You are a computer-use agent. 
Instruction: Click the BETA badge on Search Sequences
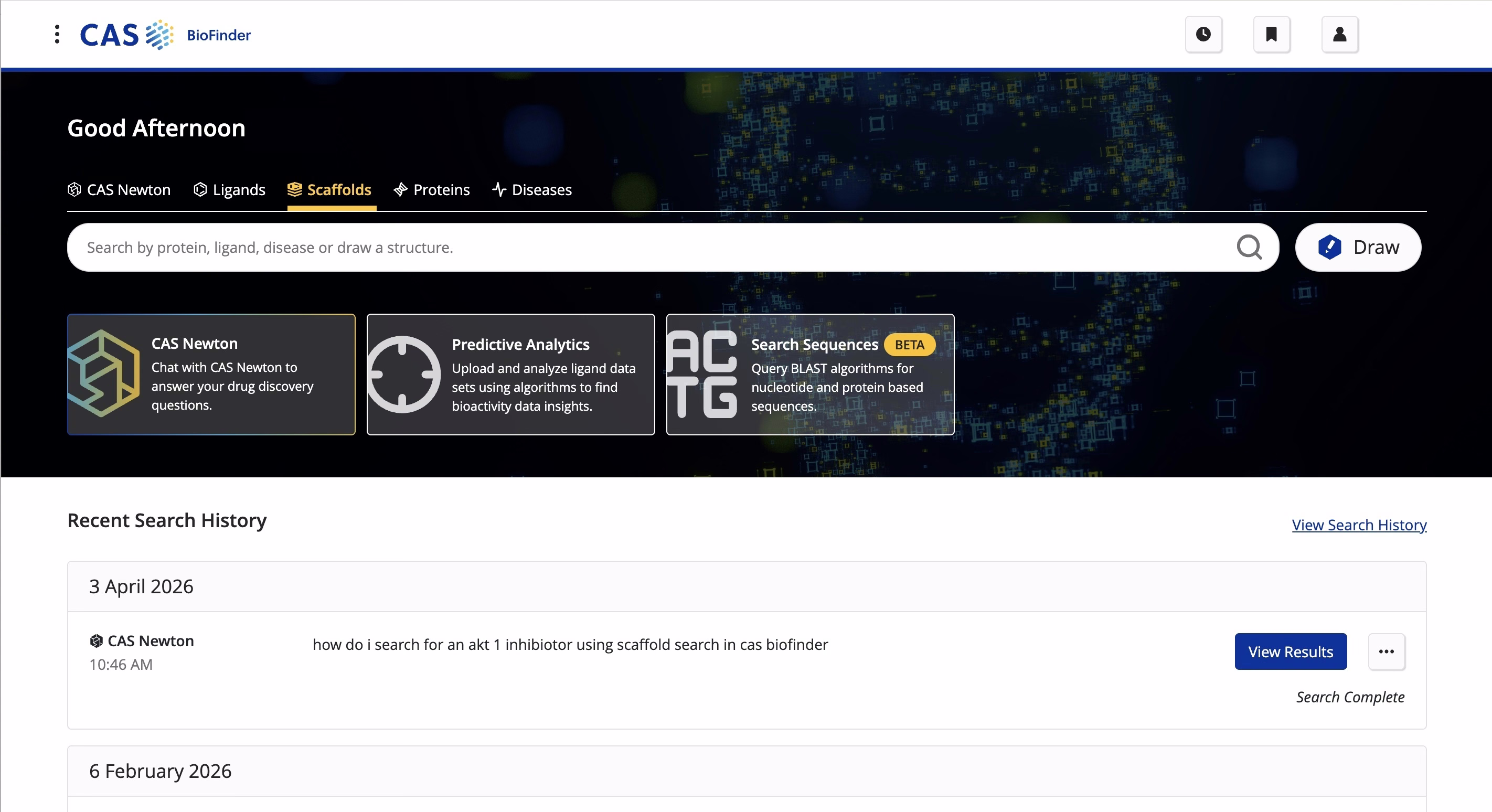click(909, 345)
